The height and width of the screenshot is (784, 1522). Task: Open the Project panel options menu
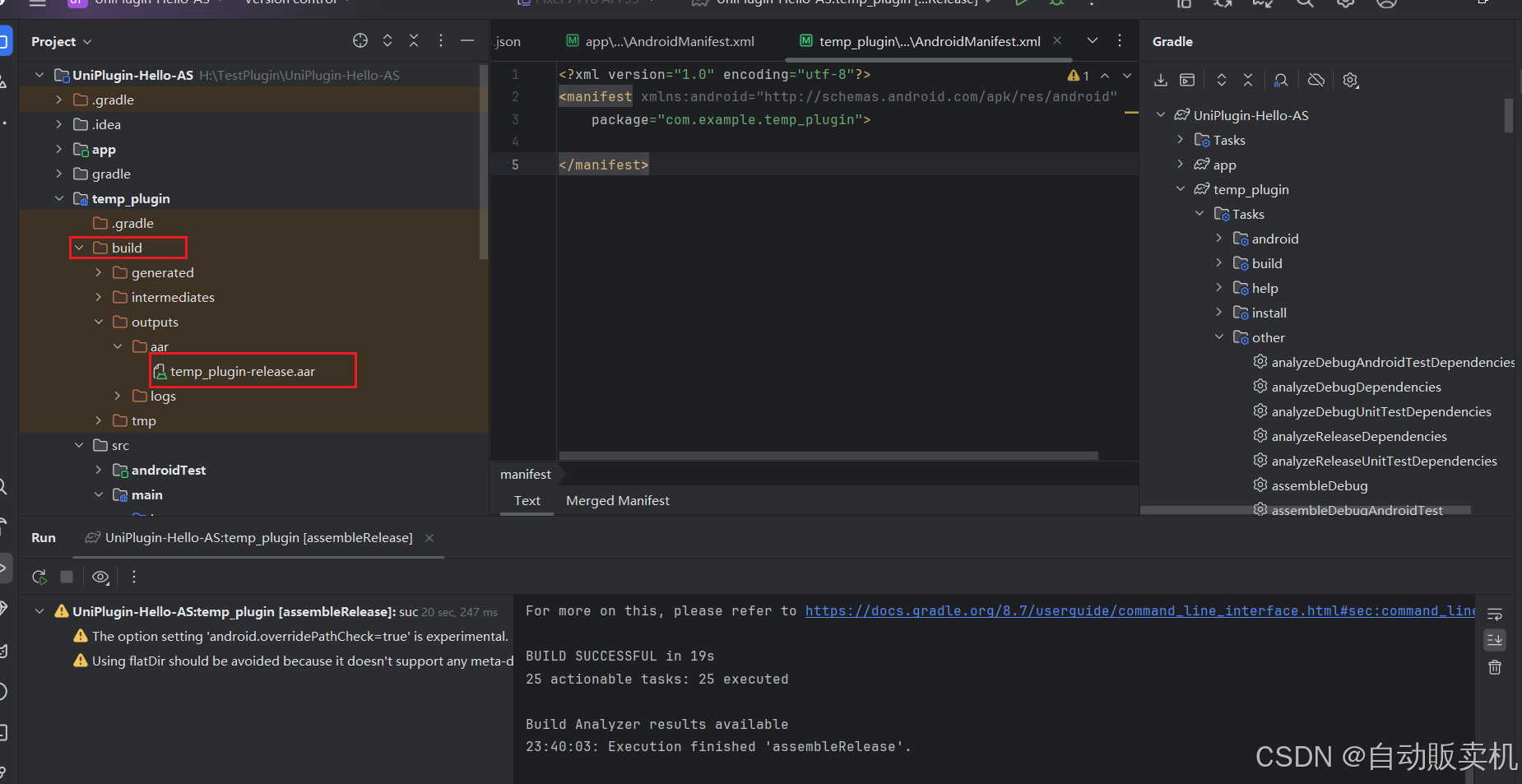tap(441, 40)
